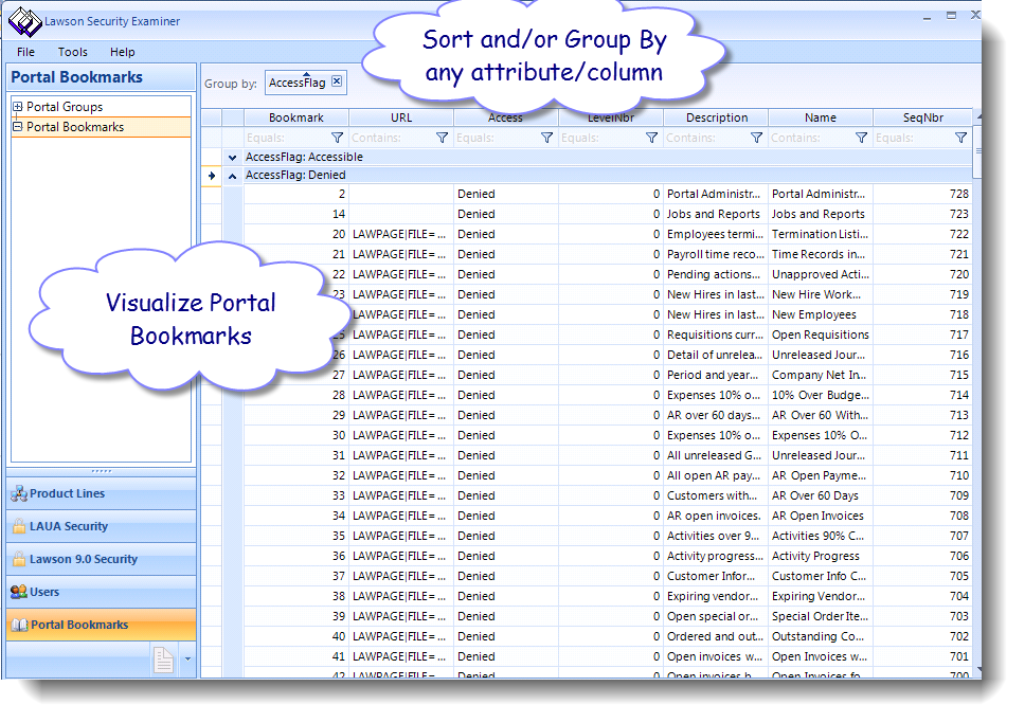The width and height of the screenshot is (1024, 722).
Task: Click the Portal Bookmarks book icon
Action: pos(20,625)
